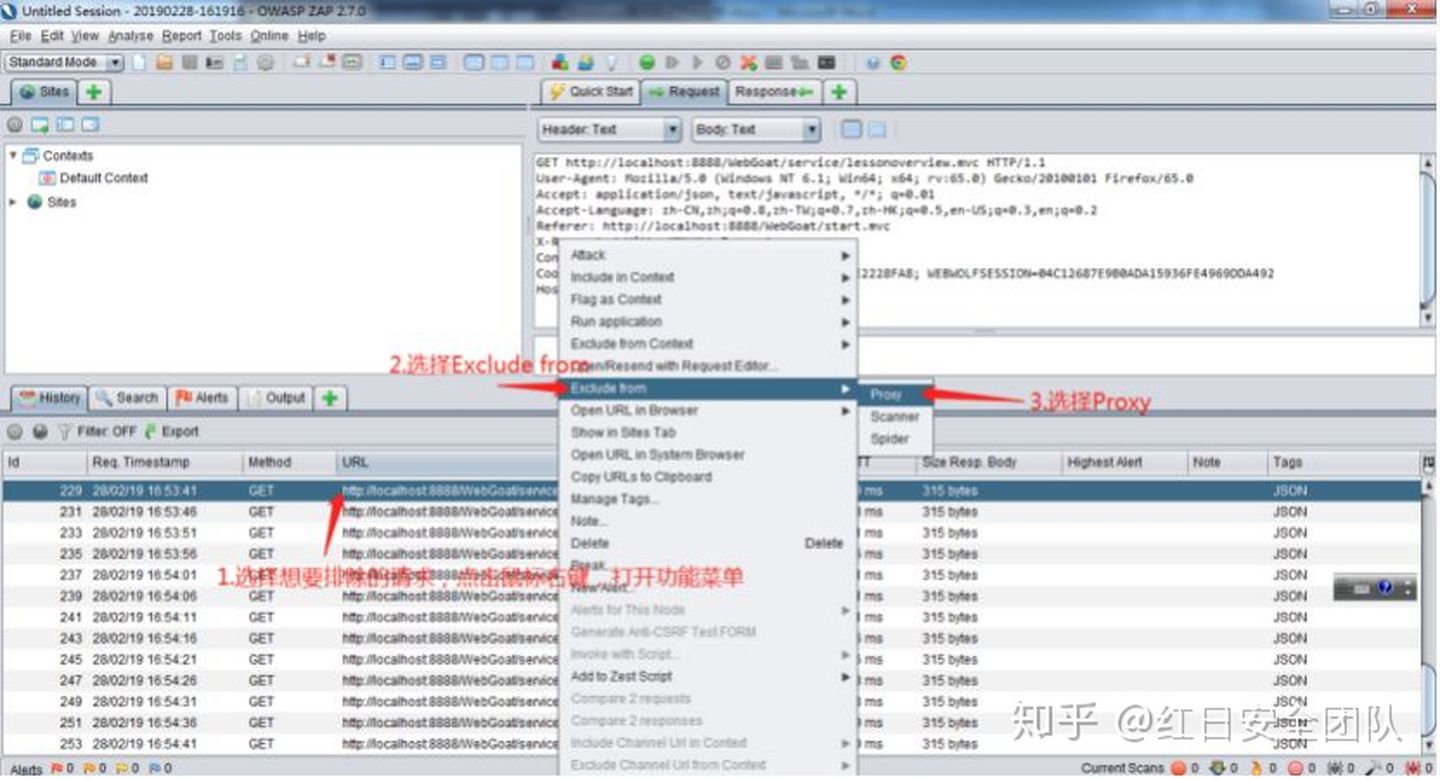Screen dimensions: 1440x779
Task: Select Open URL in Browser menu entry
Action: [x=707, y=410]
